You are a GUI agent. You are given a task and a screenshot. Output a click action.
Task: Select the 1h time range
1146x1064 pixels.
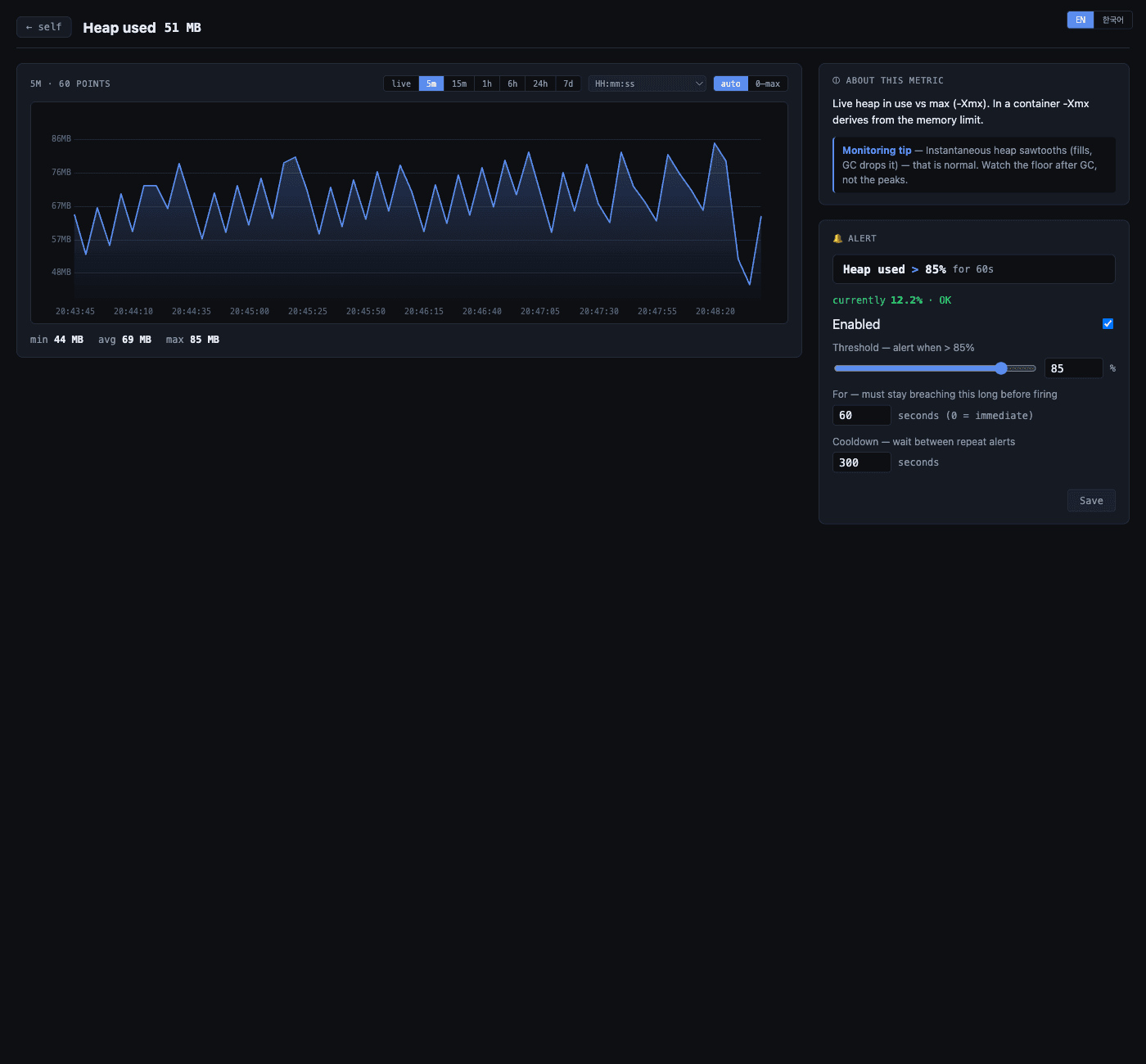coord(487,83)
